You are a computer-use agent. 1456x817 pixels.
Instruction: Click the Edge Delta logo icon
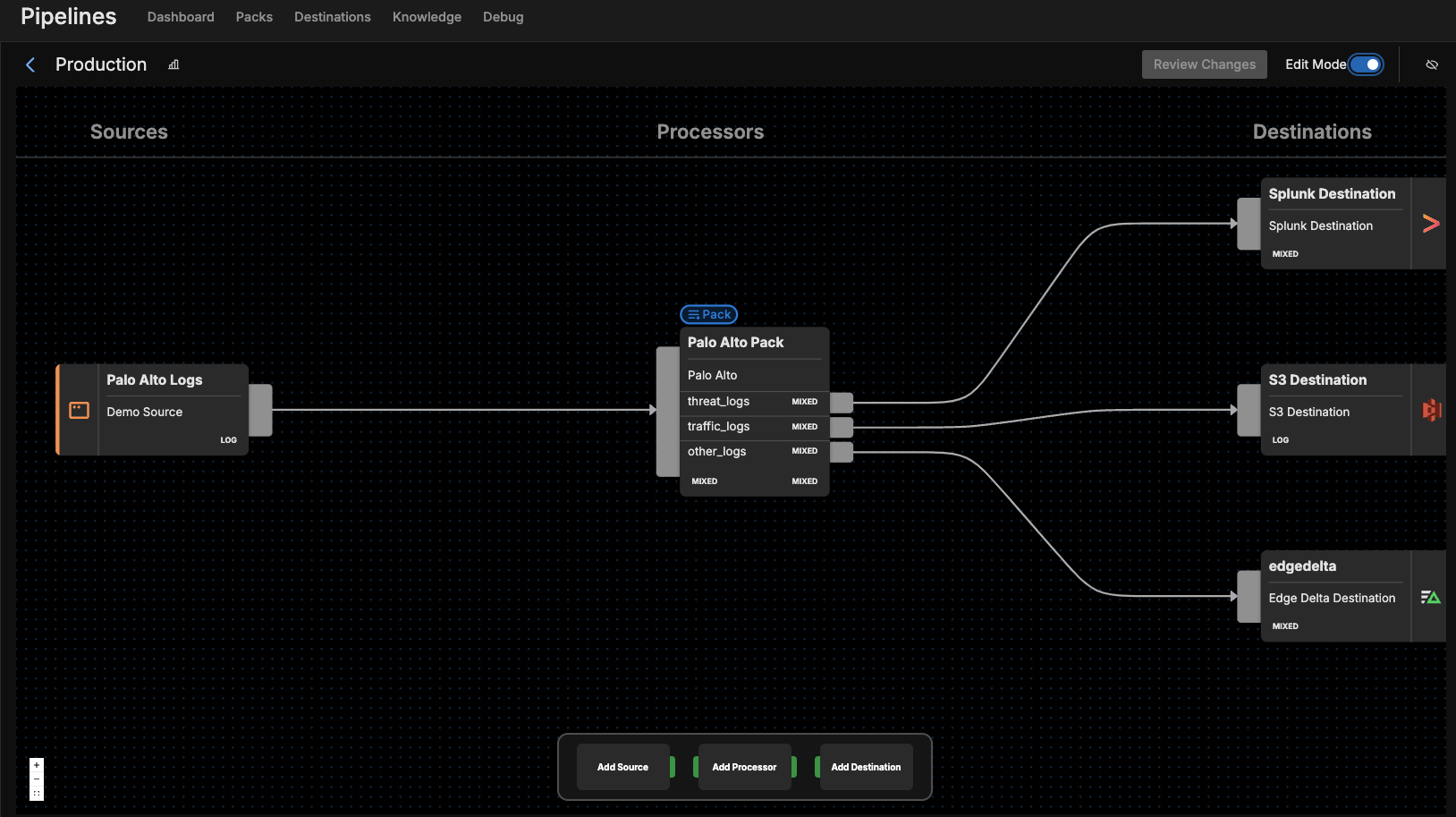[1430, 597]
